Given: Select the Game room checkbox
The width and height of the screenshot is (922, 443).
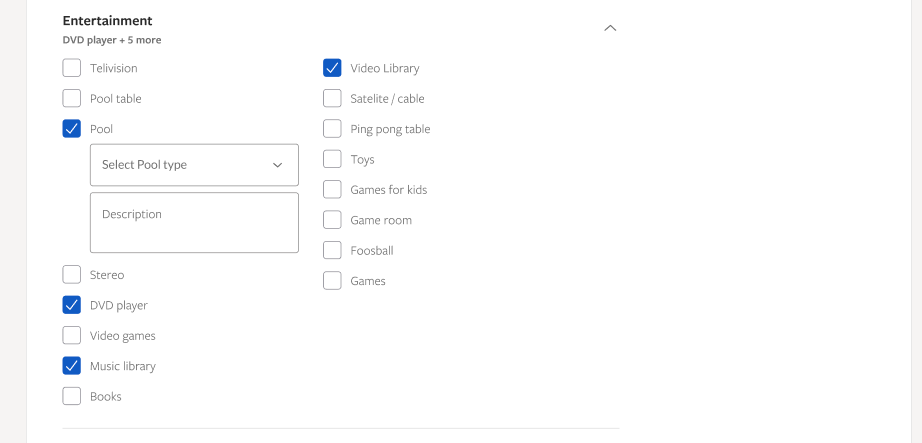Looking at the screenshot, I should pyautogui.click(x=332, y=220).
